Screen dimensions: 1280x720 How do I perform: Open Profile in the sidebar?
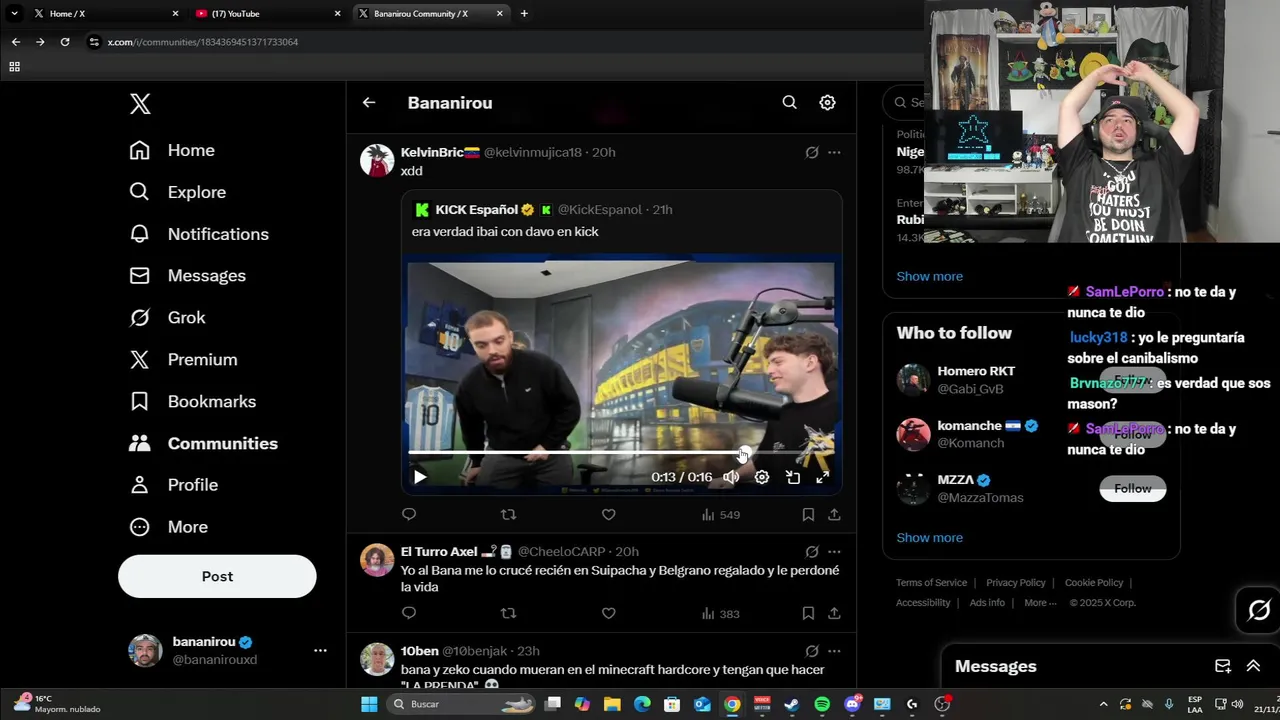coord(174,484)
